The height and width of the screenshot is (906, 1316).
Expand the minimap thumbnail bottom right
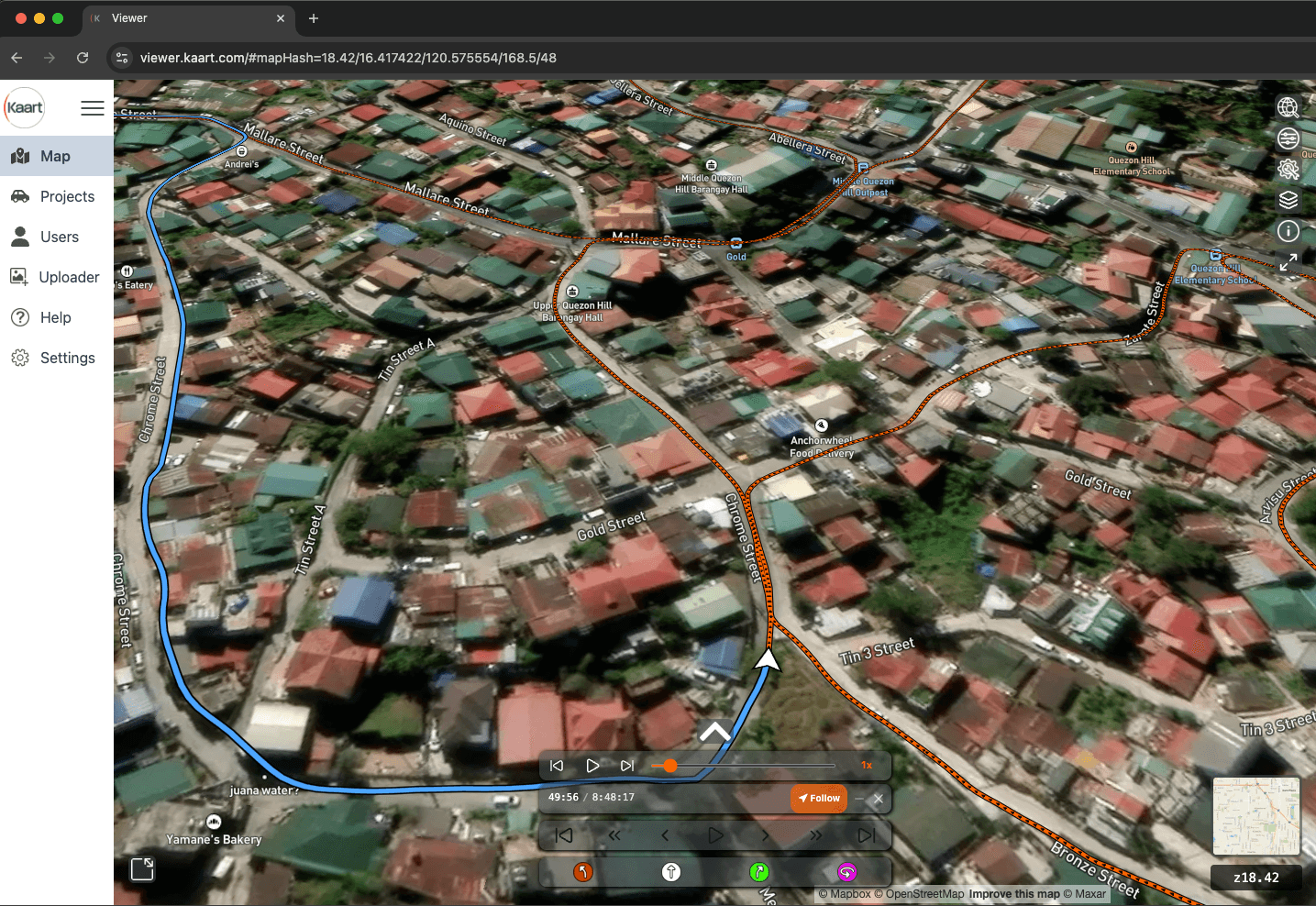click(x=1256, y=816)
